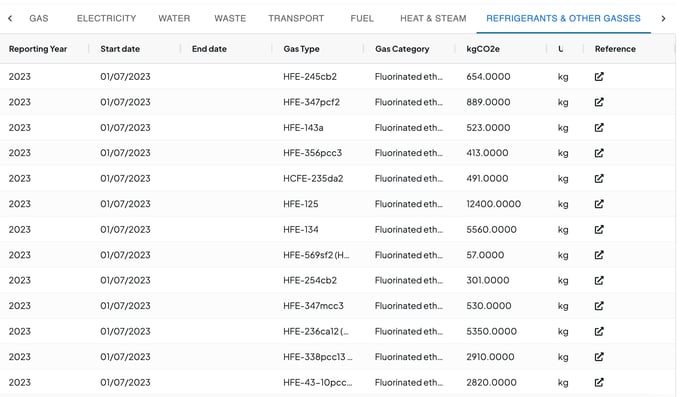
Task: Open reference link for HFE-143a row
Action: pos(599,128)
